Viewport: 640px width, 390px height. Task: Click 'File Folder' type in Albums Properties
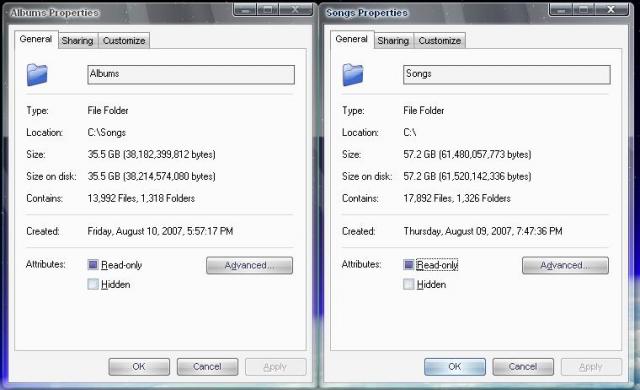108,111
